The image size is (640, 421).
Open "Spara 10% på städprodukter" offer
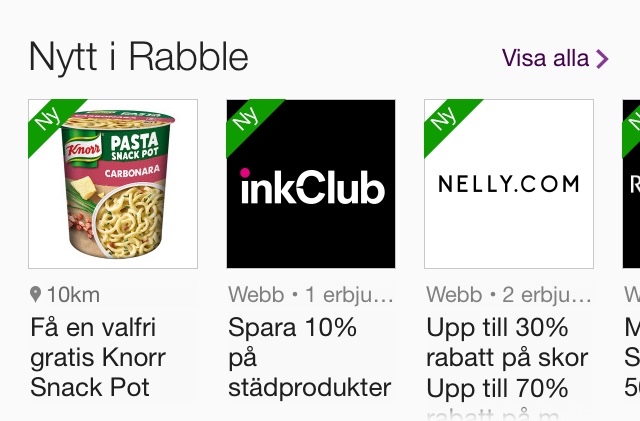pos(309,357)
